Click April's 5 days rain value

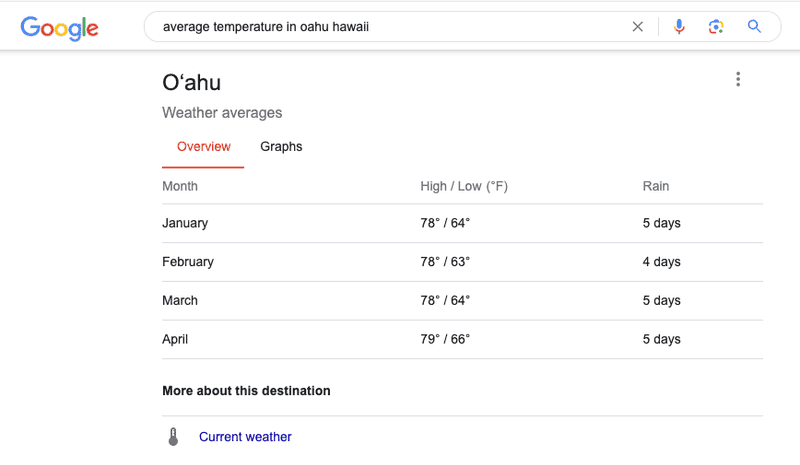(x=661, y=339)
